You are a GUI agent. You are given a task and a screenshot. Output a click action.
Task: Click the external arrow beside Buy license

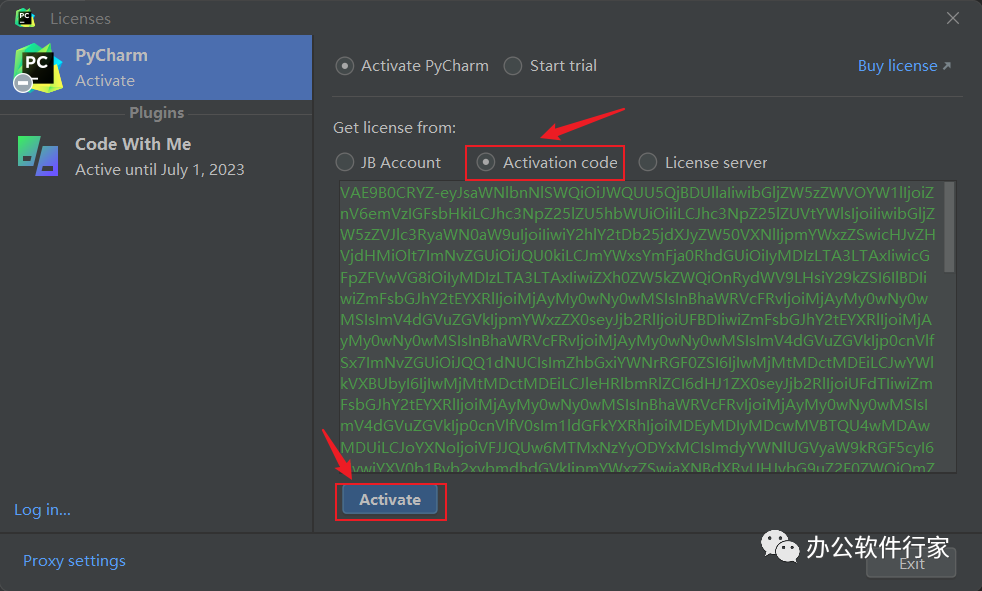[947, 66]
